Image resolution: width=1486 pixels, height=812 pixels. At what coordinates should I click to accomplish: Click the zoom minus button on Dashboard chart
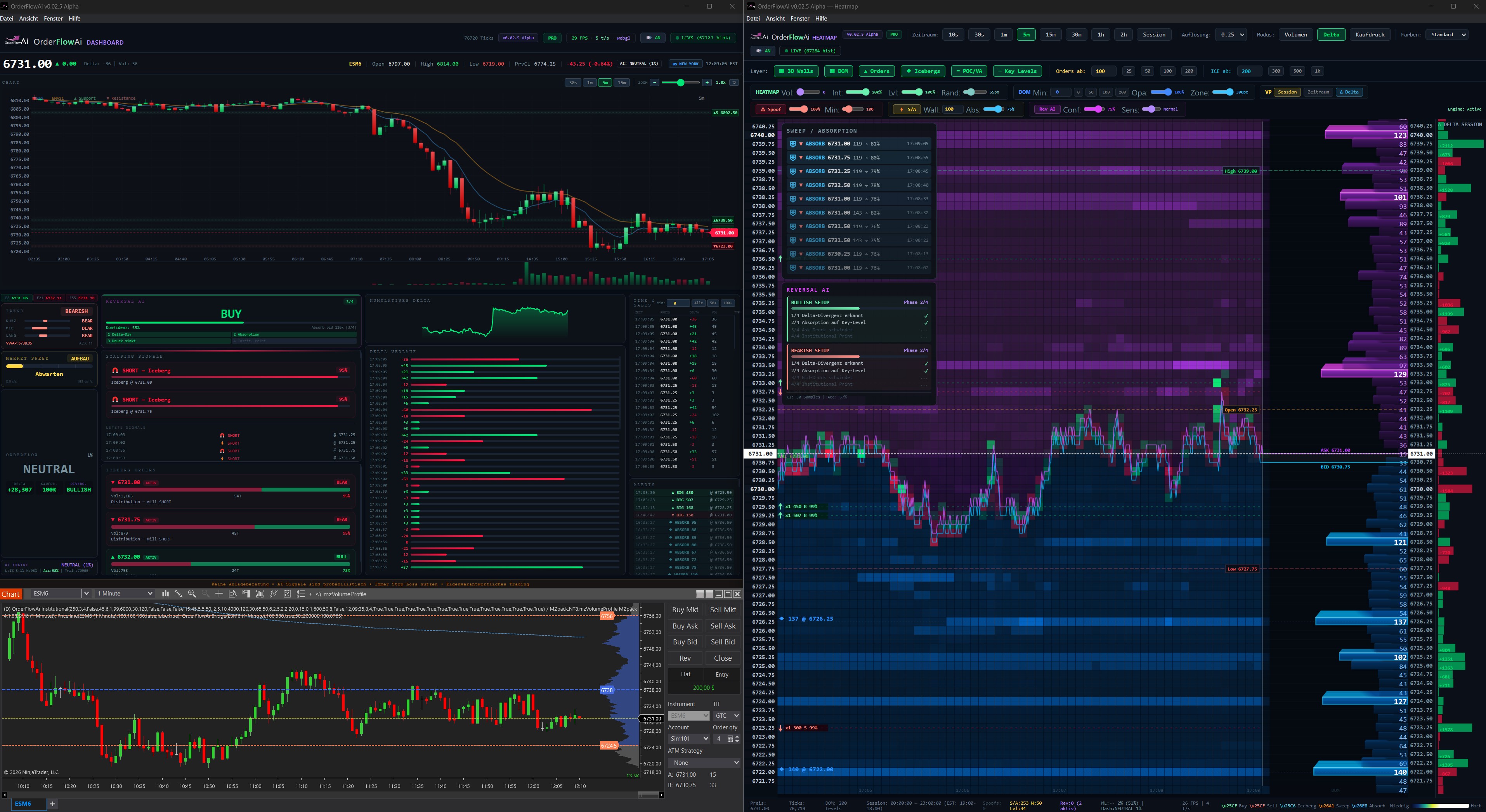654,83
